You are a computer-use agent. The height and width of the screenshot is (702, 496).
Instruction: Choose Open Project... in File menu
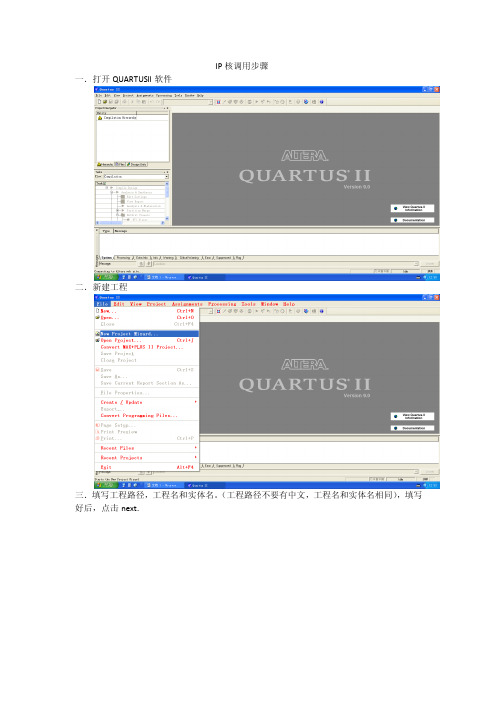[147, 340]
